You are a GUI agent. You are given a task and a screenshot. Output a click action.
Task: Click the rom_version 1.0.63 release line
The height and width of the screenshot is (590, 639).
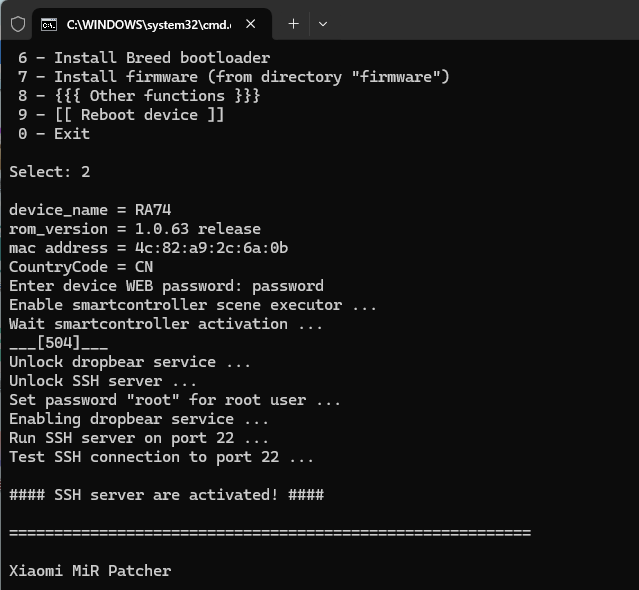(x=135, y=229)
